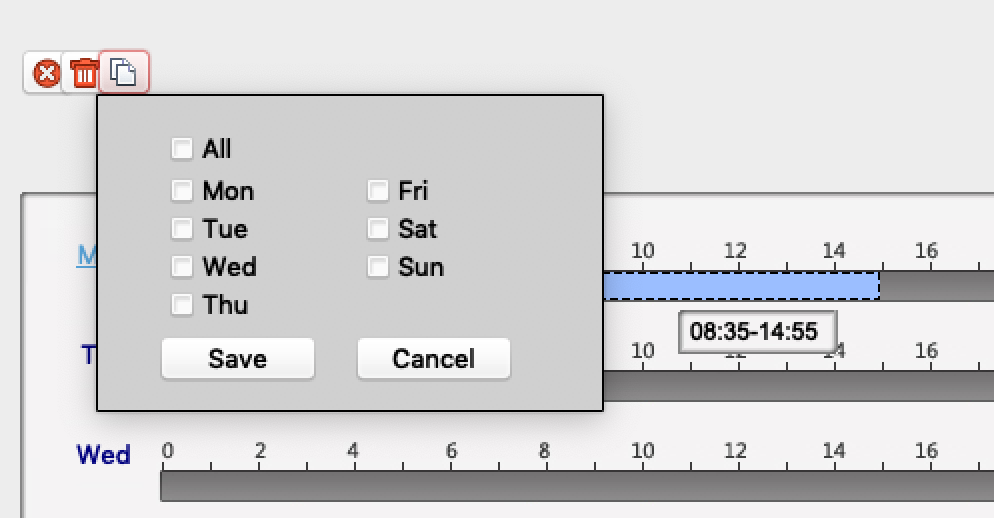Tick the Tue checkbox
The image size is (994, 518).
coord(182,229)
